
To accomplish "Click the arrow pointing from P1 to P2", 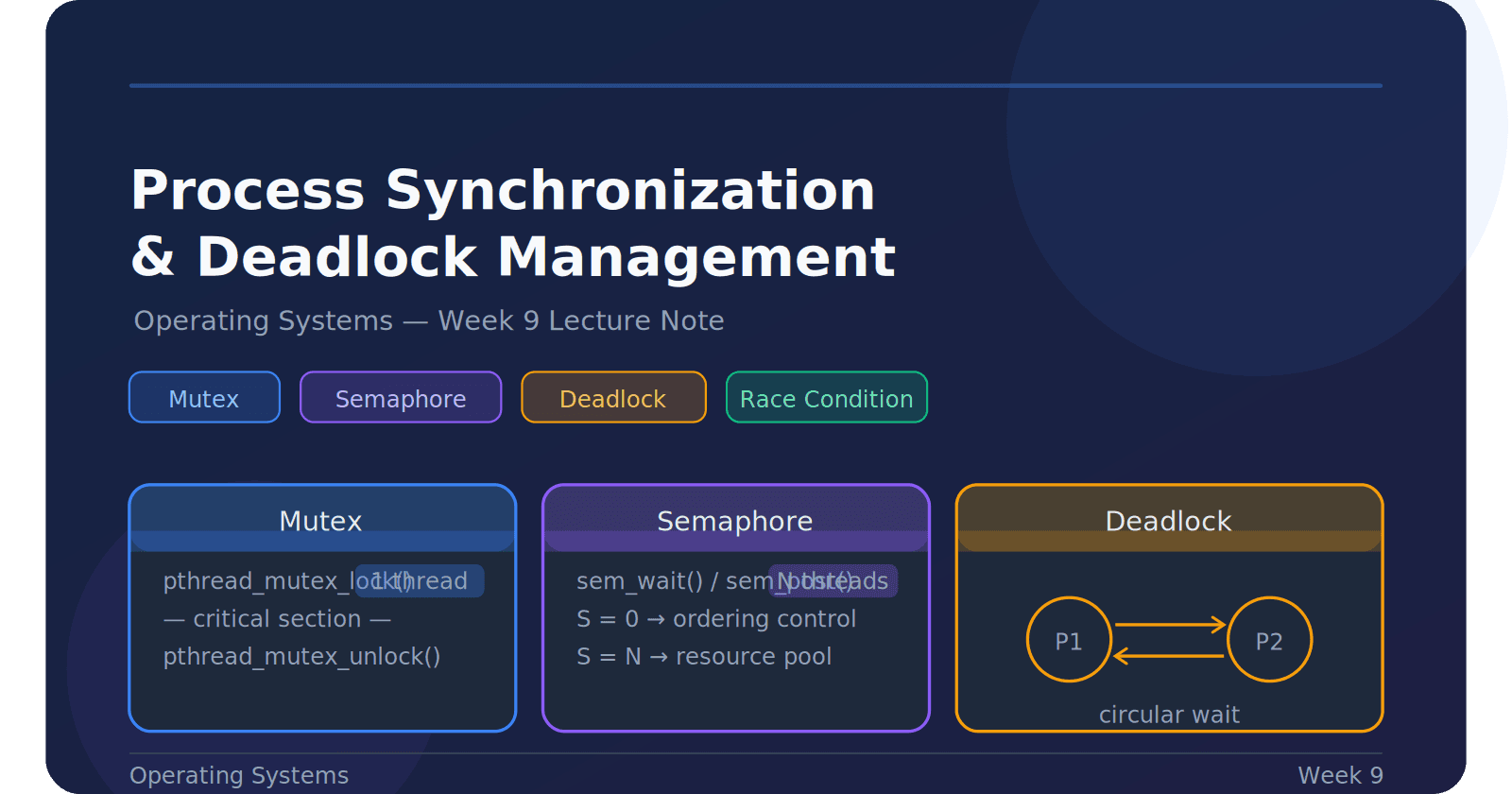I will click(x=1170, y=625).
